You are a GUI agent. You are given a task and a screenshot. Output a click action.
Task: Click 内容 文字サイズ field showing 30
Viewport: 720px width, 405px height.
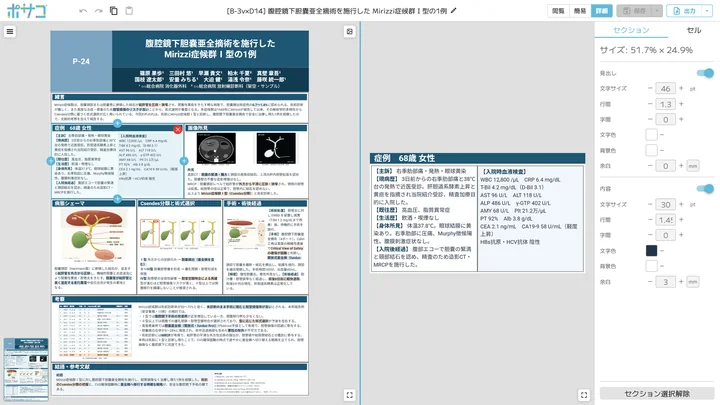(x=665, y=204)
